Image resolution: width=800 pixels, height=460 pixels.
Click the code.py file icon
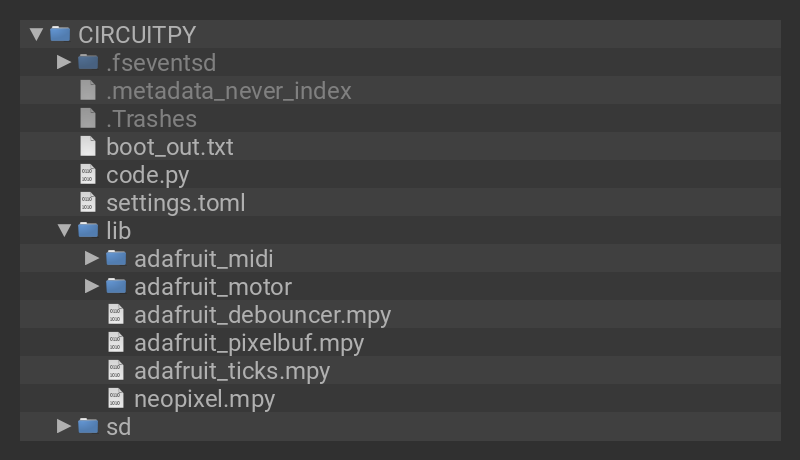(88, 174)
